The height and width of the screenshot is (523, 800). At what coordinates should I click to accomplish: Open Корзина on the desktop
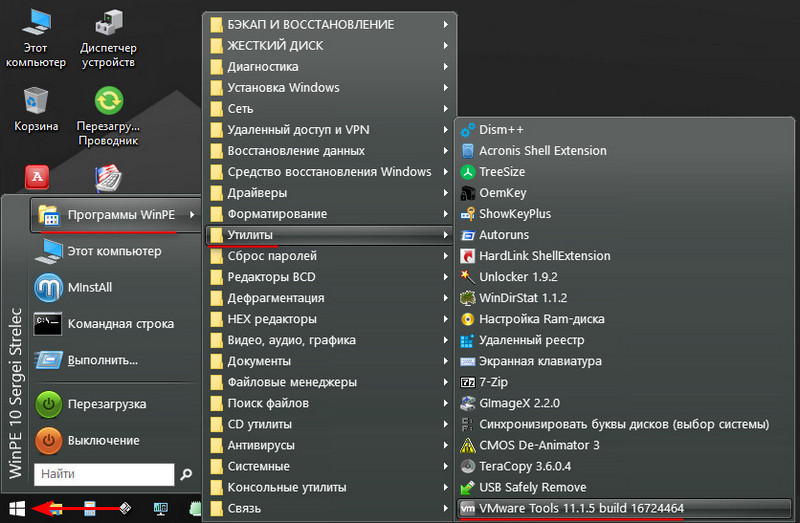click(36, 109)
